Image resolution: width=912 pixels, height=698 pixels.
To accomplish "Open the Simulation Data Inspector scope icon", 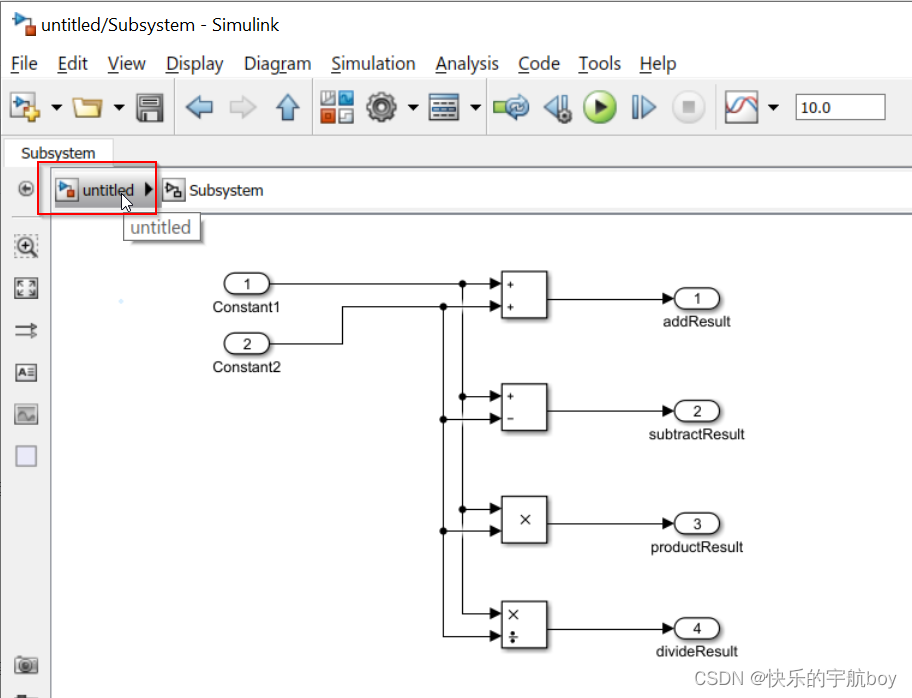I will pyautogui.click(x=740, y=107).
